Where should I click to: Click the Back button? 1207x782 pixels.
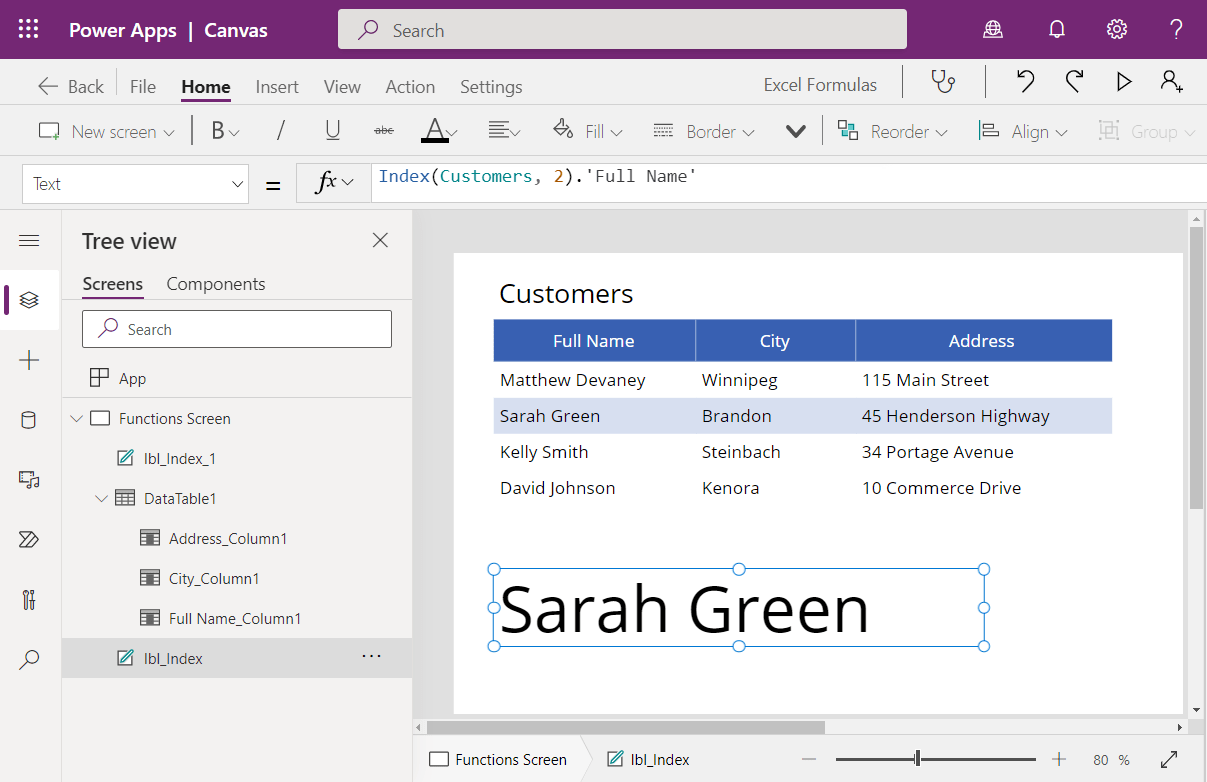69,86
